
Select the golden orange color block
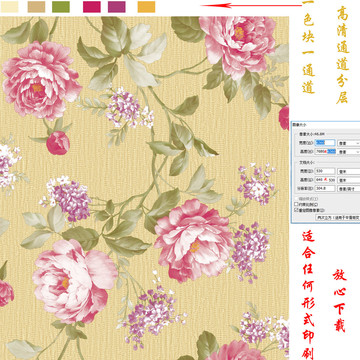tap(146, 7)
